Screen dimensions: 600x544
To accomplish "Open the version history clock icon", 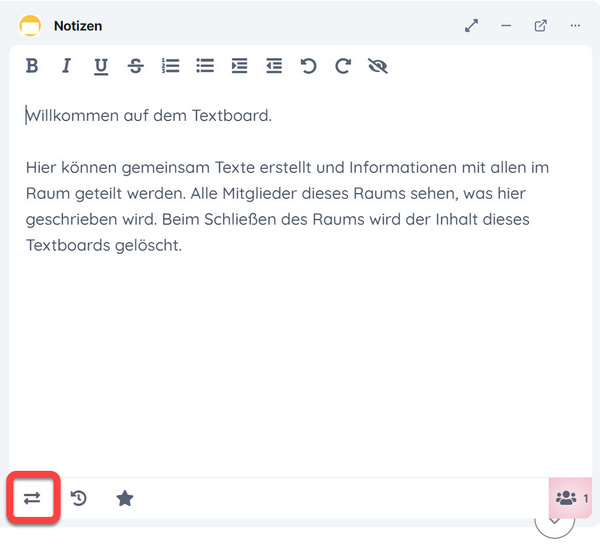I will 79,498.
